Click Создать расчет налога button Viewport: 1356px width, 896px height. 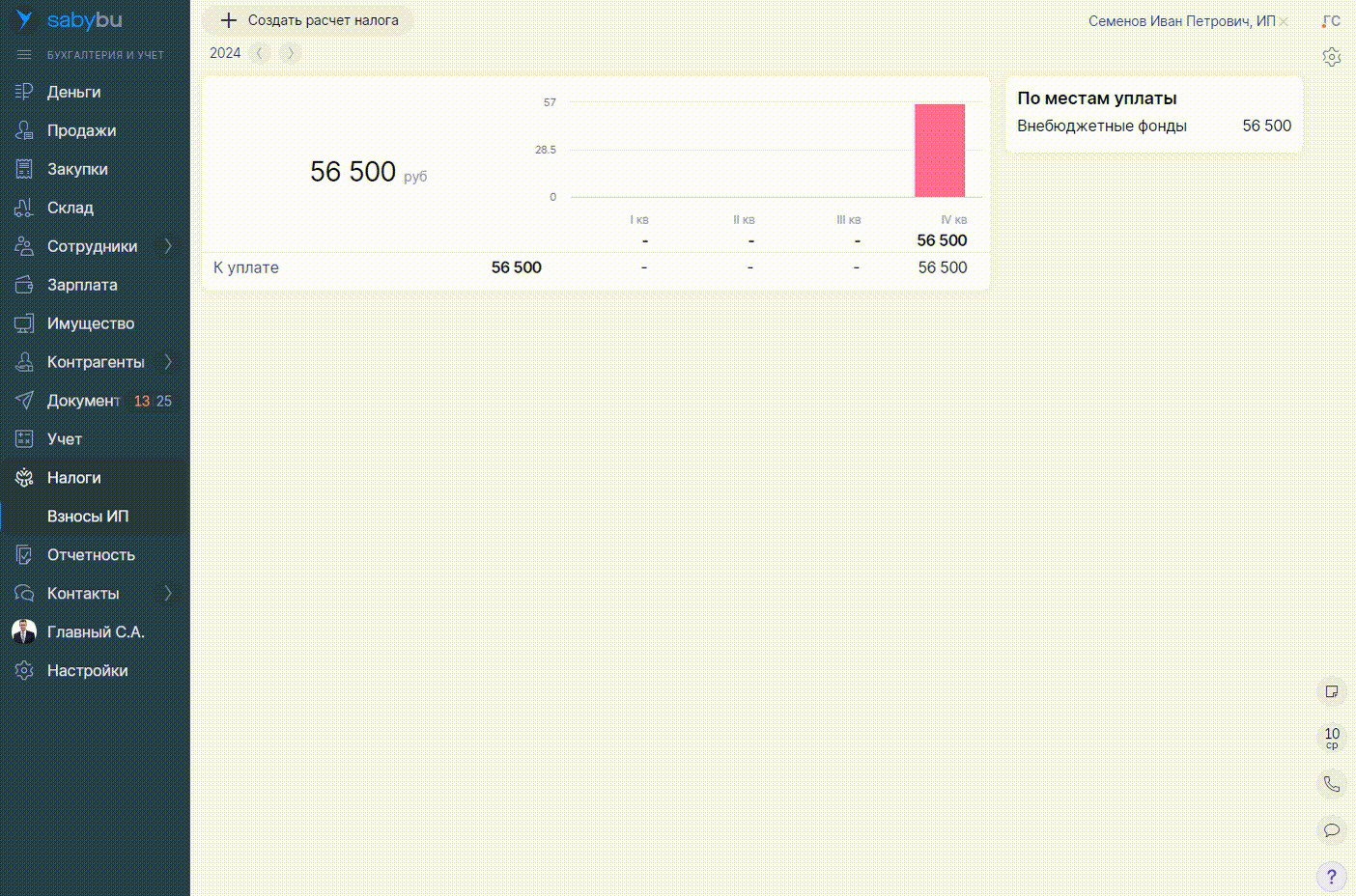[x=308, y=20]
